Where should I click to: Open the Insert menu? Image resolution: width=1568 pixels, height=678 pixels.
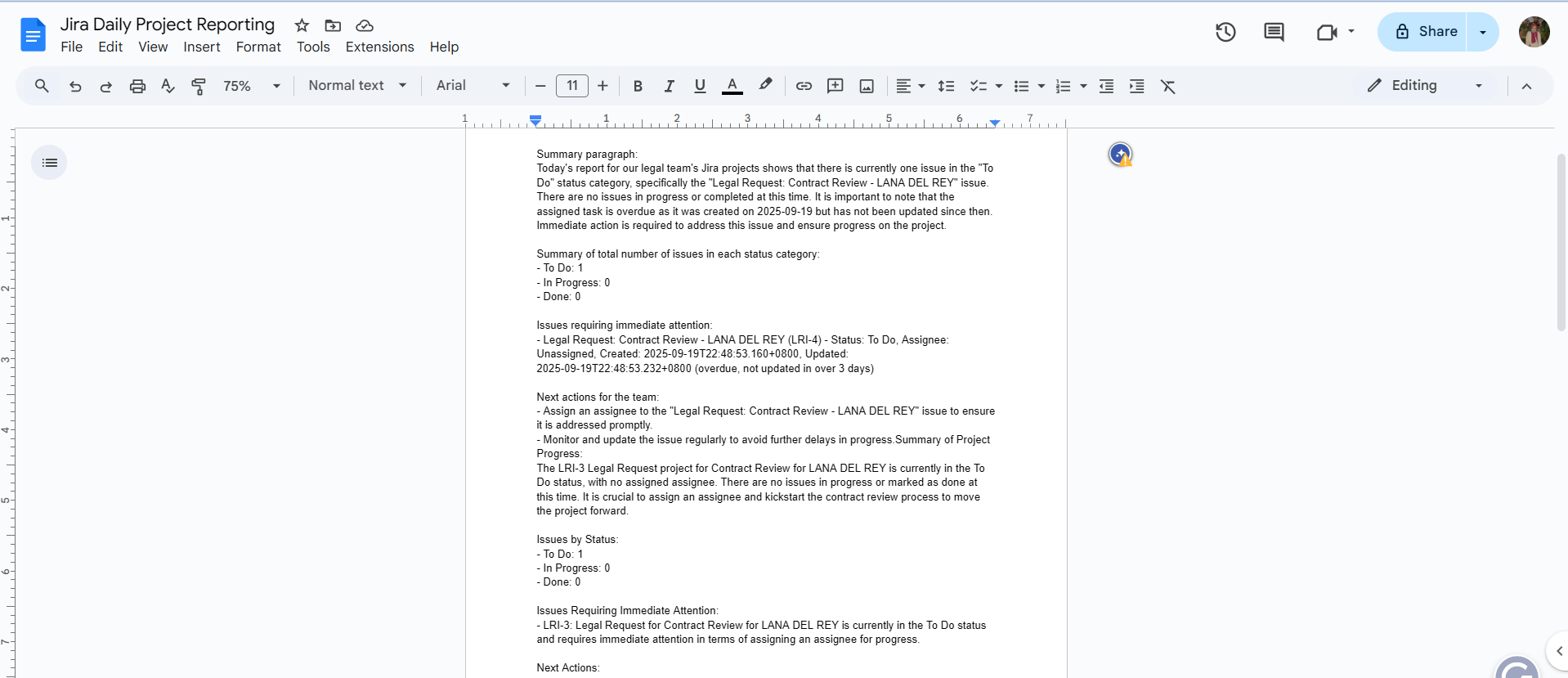pyautogui.click(x=202, y=47)
